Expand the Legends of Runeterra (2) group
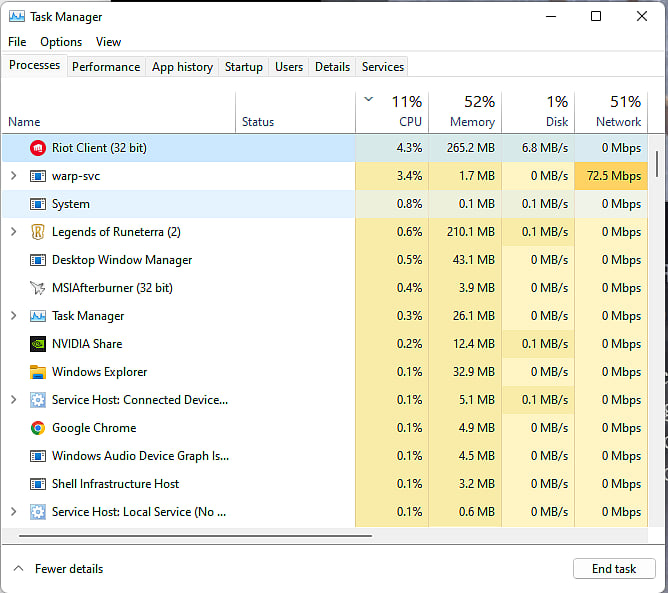Viewport: 668px width, 593px height. (14, 231)
